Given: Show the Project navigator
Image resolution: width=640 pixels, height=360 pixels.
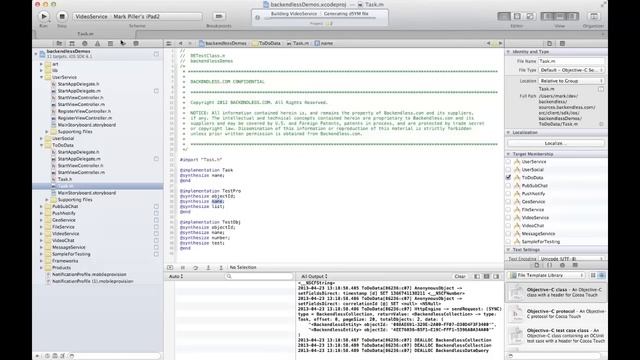Looking at the screenshot, I should pyautogui.click(x=59, y=43).
